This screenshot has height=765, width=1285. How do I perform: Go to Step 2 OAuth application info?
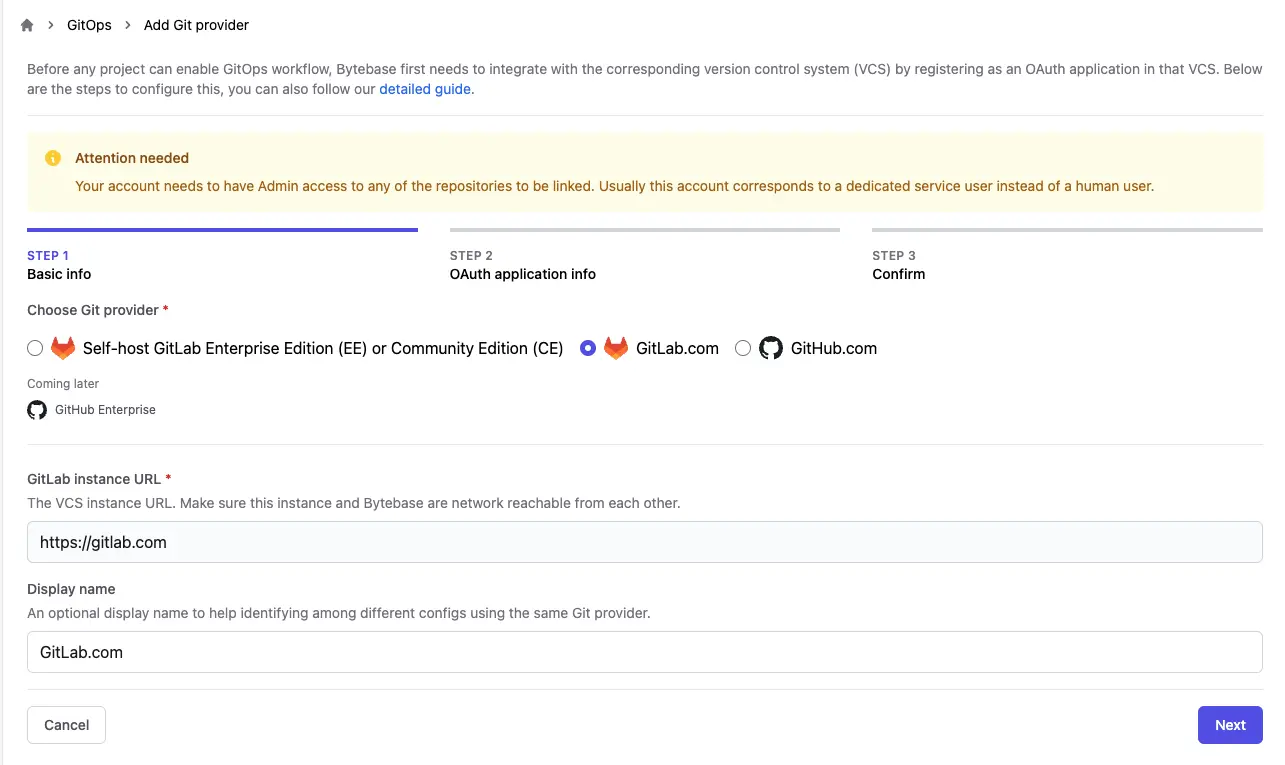point(645,255)
